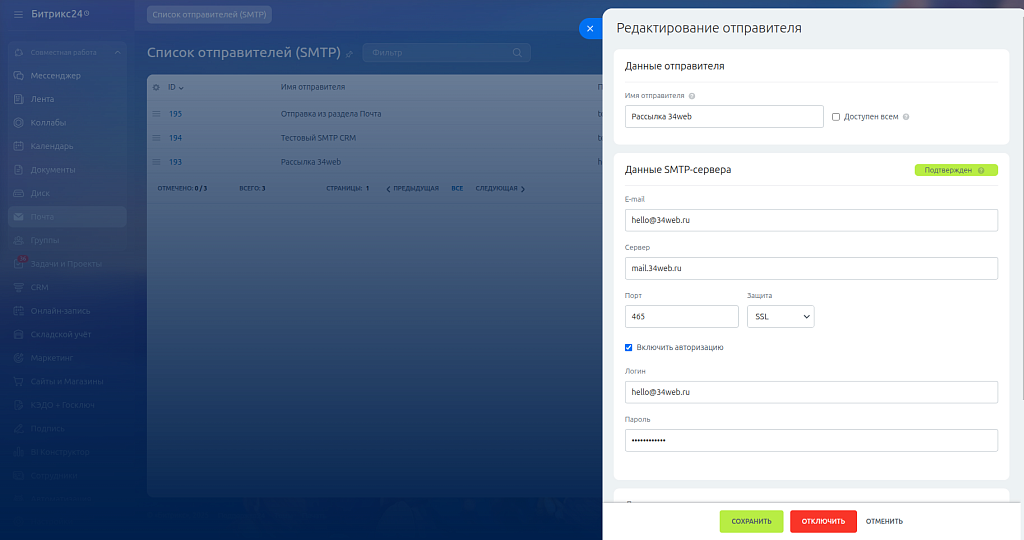Viewport: 1024px width, 540px height.
Task: Click search magnifier in filter field
Action: click(517, 53)
